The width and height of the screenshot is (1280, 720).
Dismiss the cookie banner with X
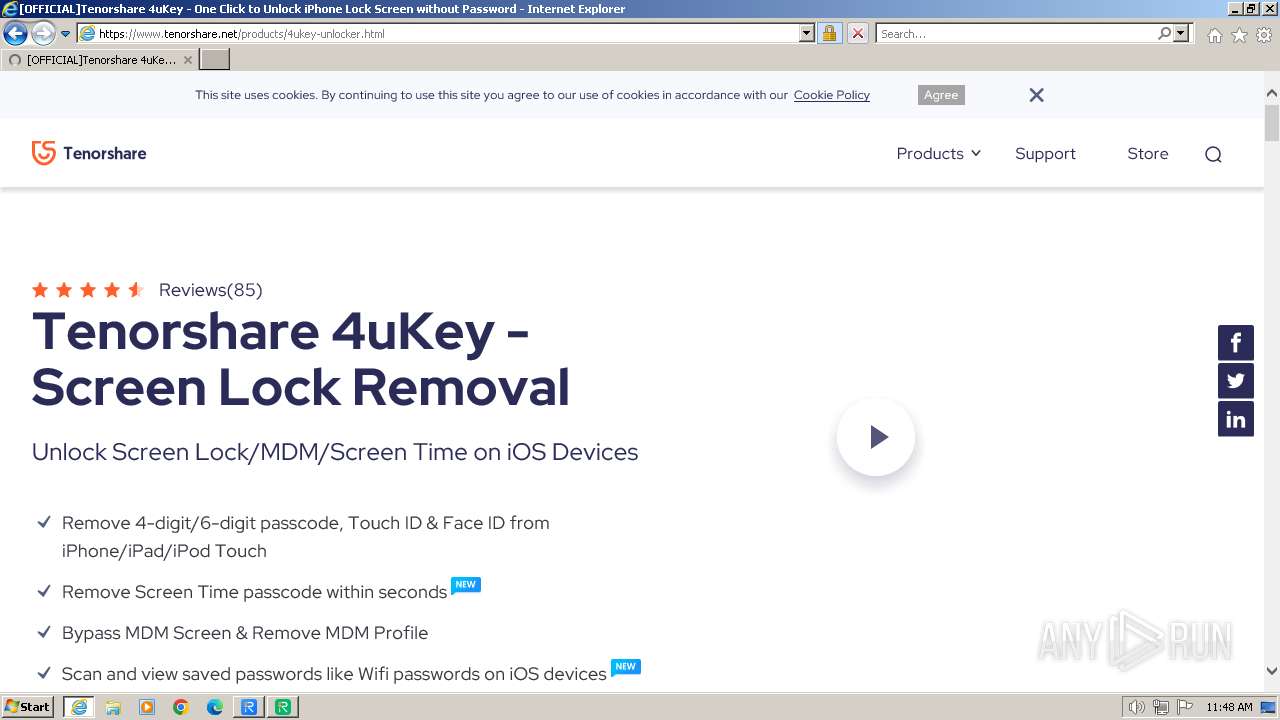1036,95
